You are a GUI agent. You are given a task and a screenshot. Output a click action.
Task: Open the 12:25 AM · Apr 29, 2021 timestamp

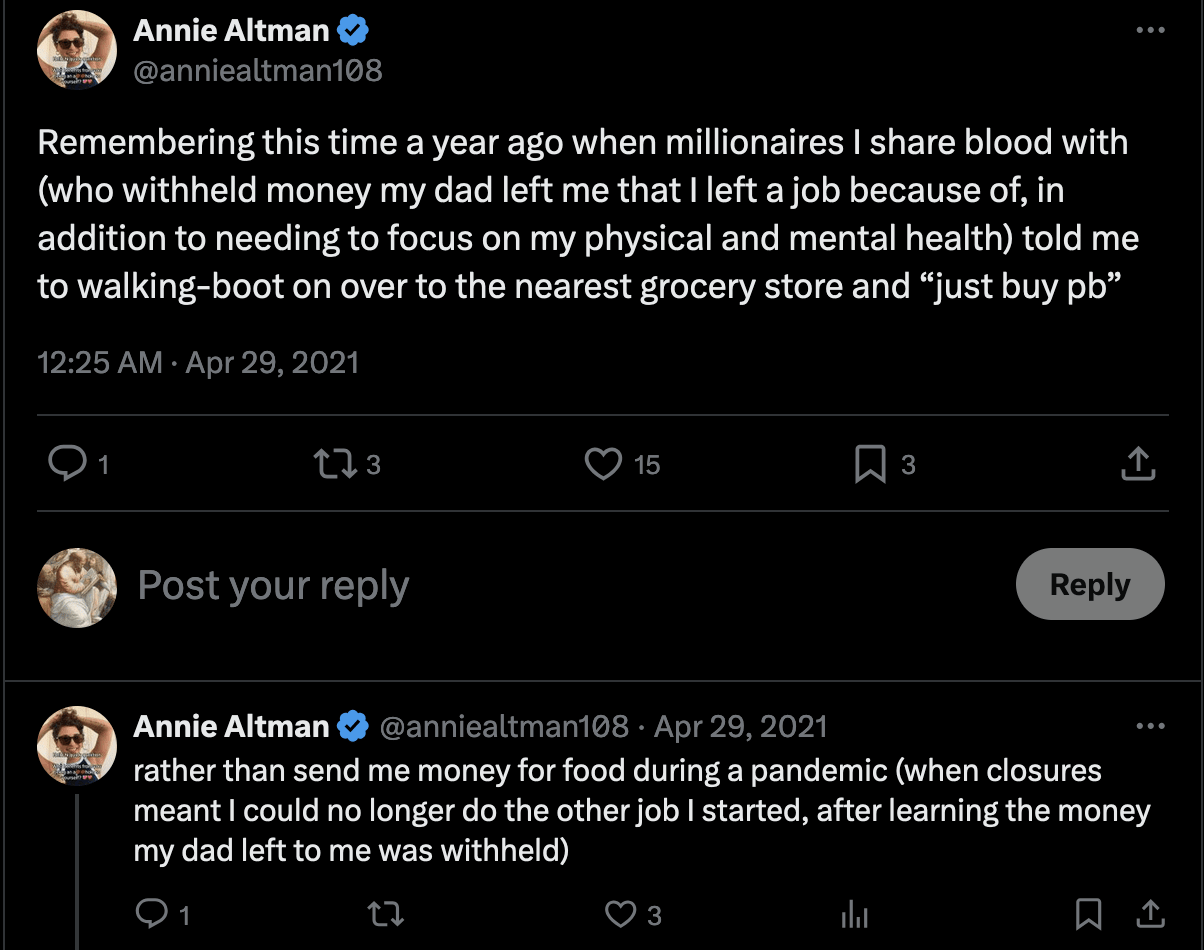click(x=198, y=362)
